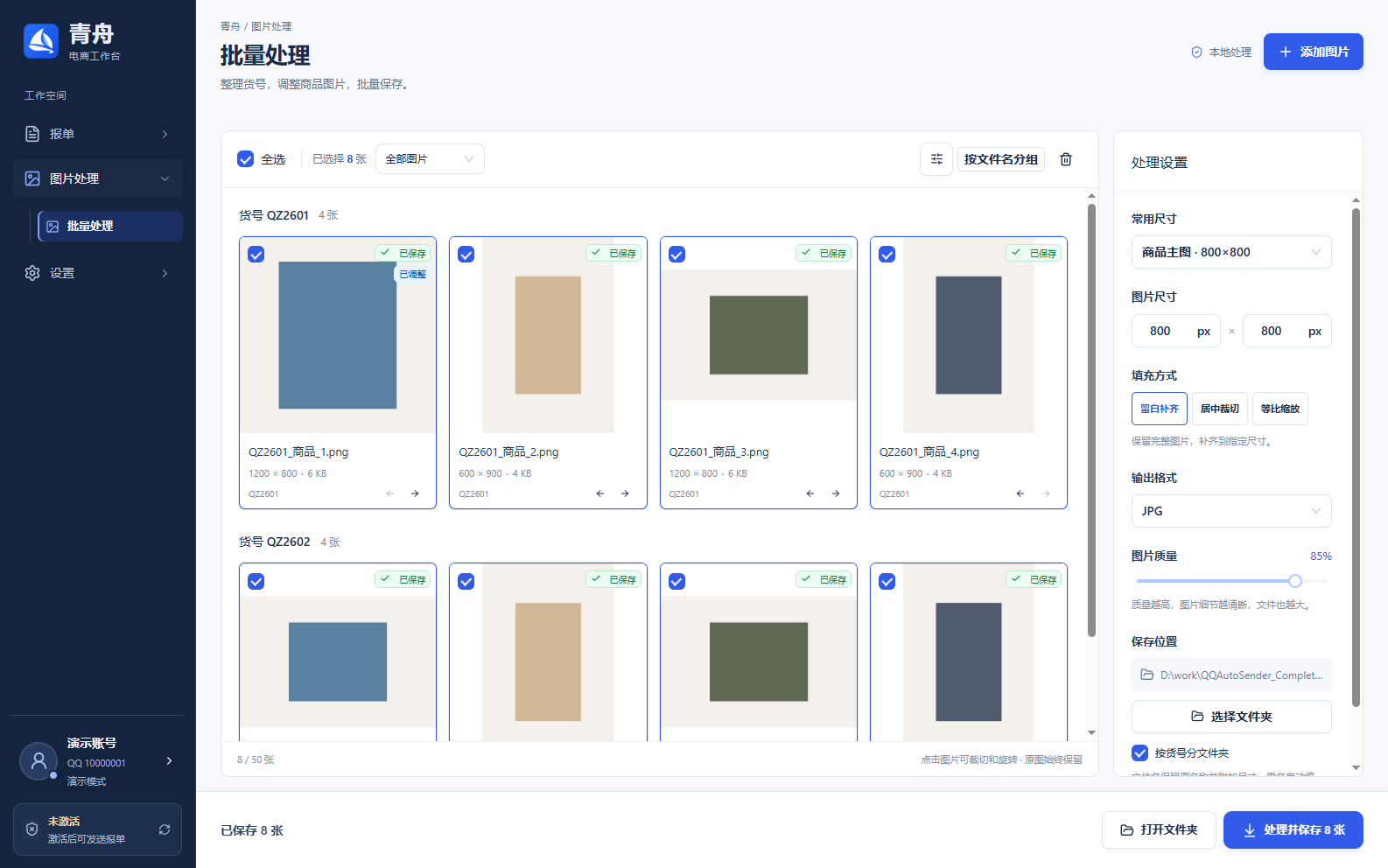
Task: Uncheck QZ2601_商品_4.png image checkbox
Action: [x=887, y=255]
